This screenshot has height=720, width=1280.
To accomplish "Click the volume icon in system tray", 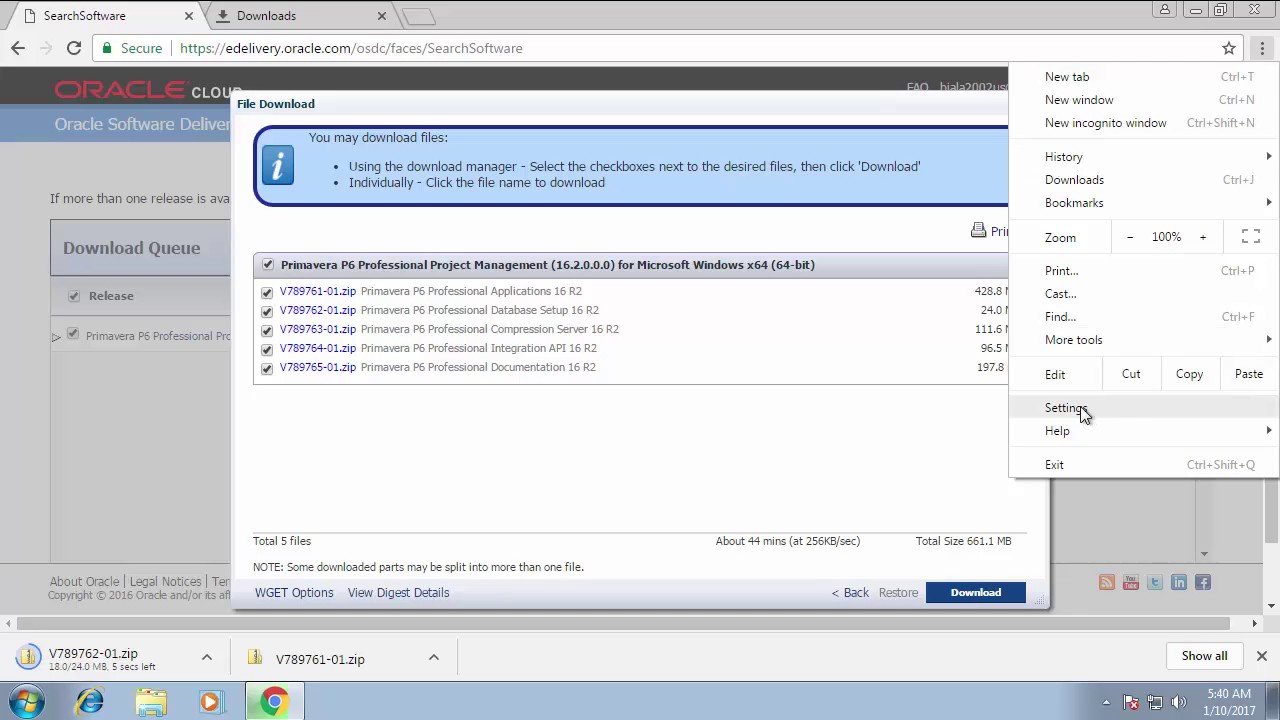I will [1179, 702].
